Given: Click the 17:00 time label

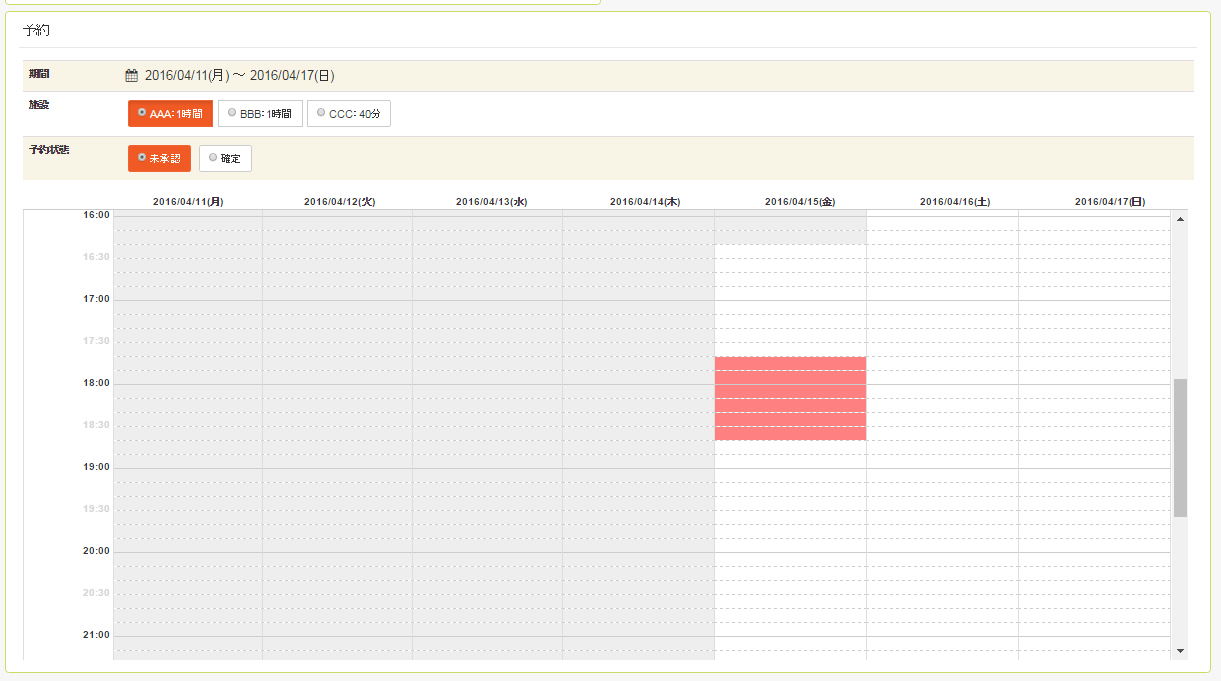Looking at the screenshot, I should (97, 299).
